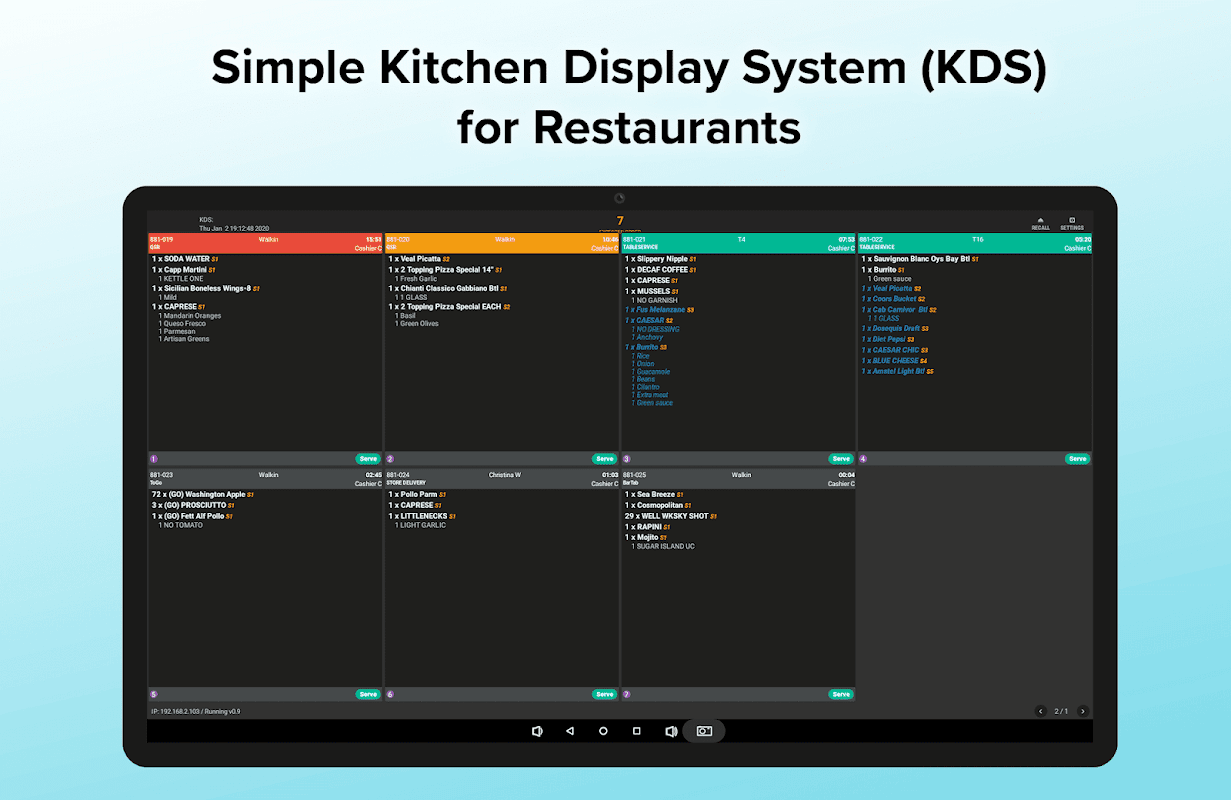
Task: Tap the blue Fus Melanzane item
Action: [660, 310]
